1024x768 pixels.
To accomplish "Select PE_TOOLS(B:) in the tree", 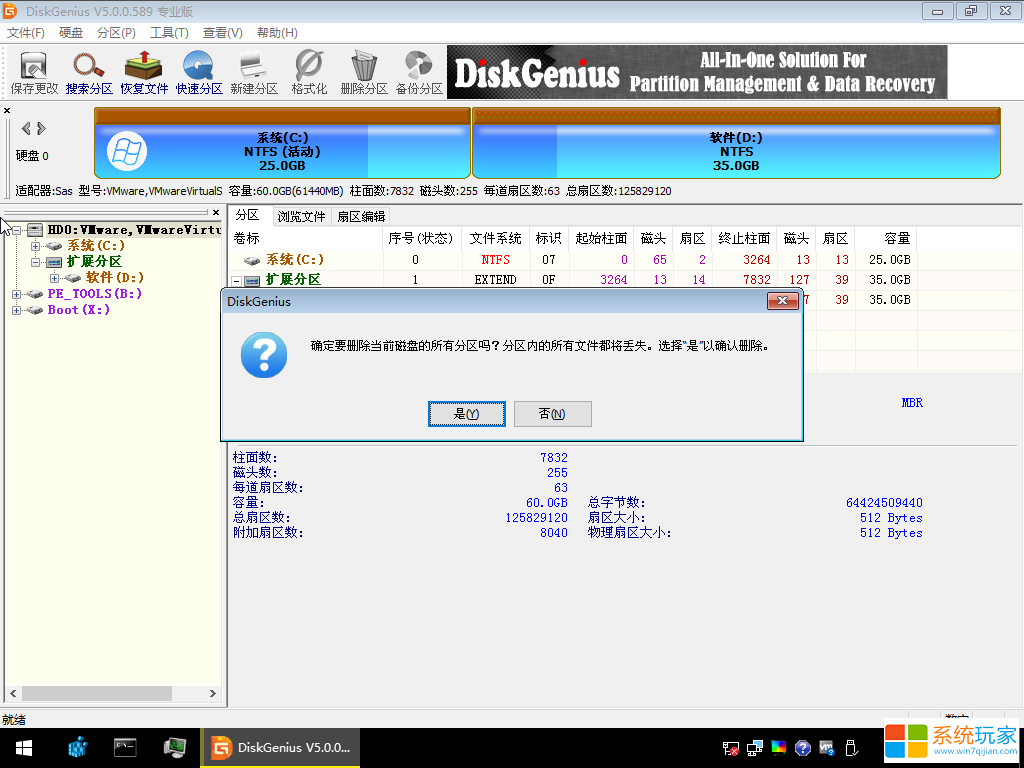I will pyautogui.click(x=95, y=294).
